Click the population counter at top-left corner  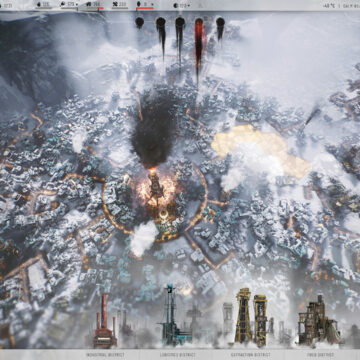click(x=7, y=5)
